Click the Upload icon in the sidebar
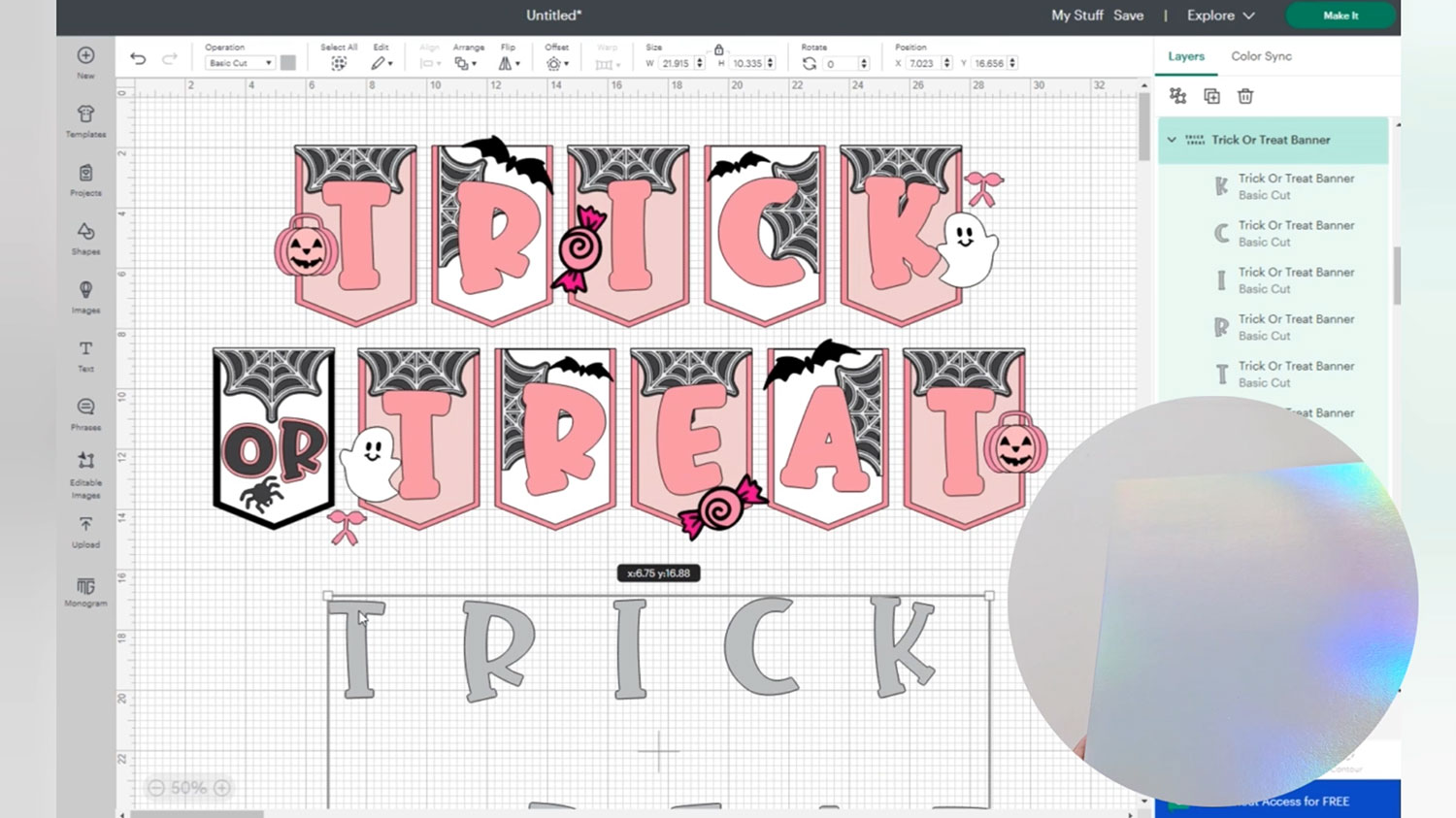This screenshot has height=818, width=1456. pos(85,530)
